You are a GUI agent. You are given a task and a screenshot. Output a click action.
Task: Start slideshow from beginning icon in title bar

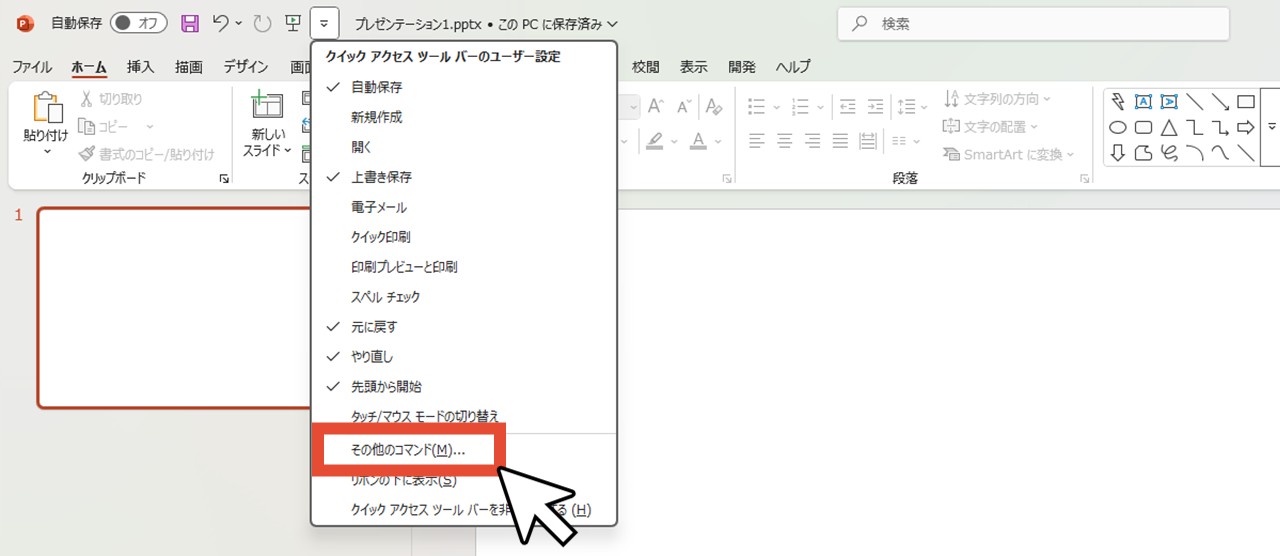293,22
